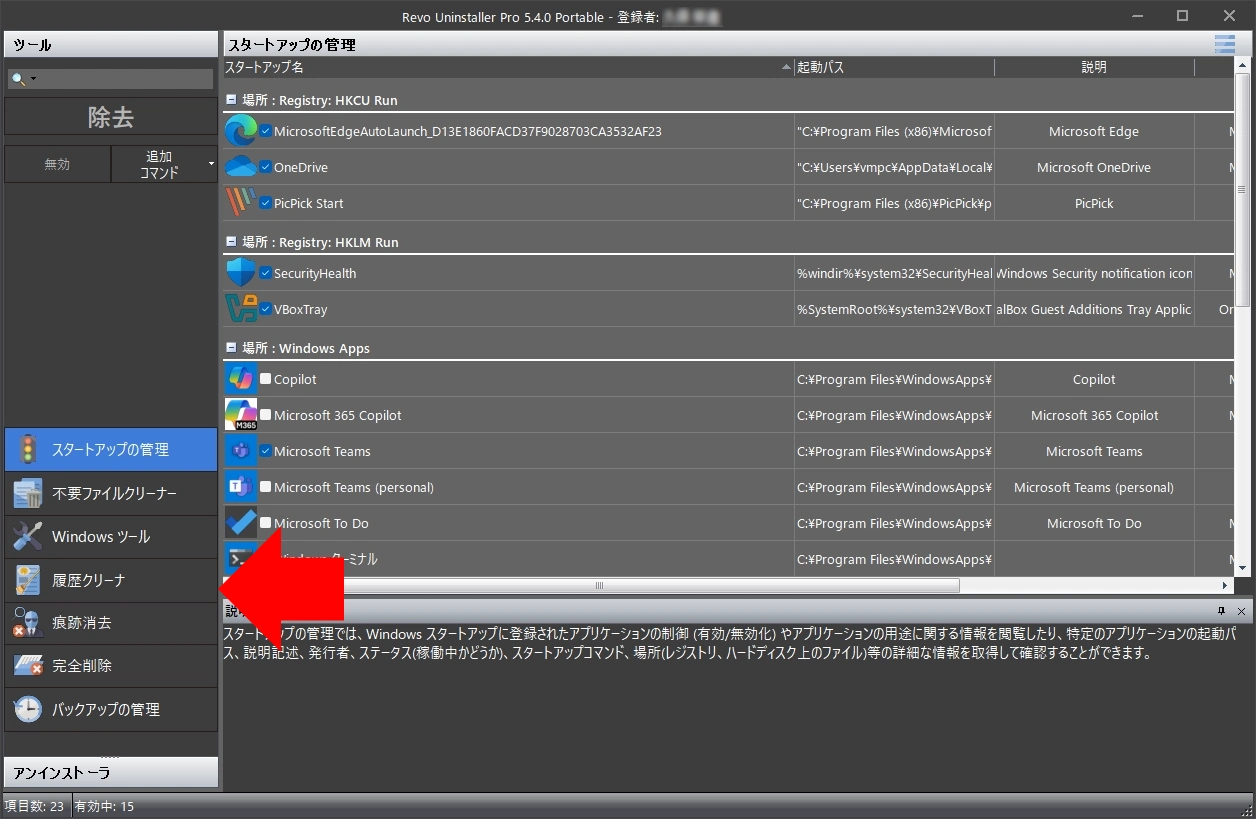Select the Microsoft To Do row name
The image size is (1256, 819).
coord(321,523)
